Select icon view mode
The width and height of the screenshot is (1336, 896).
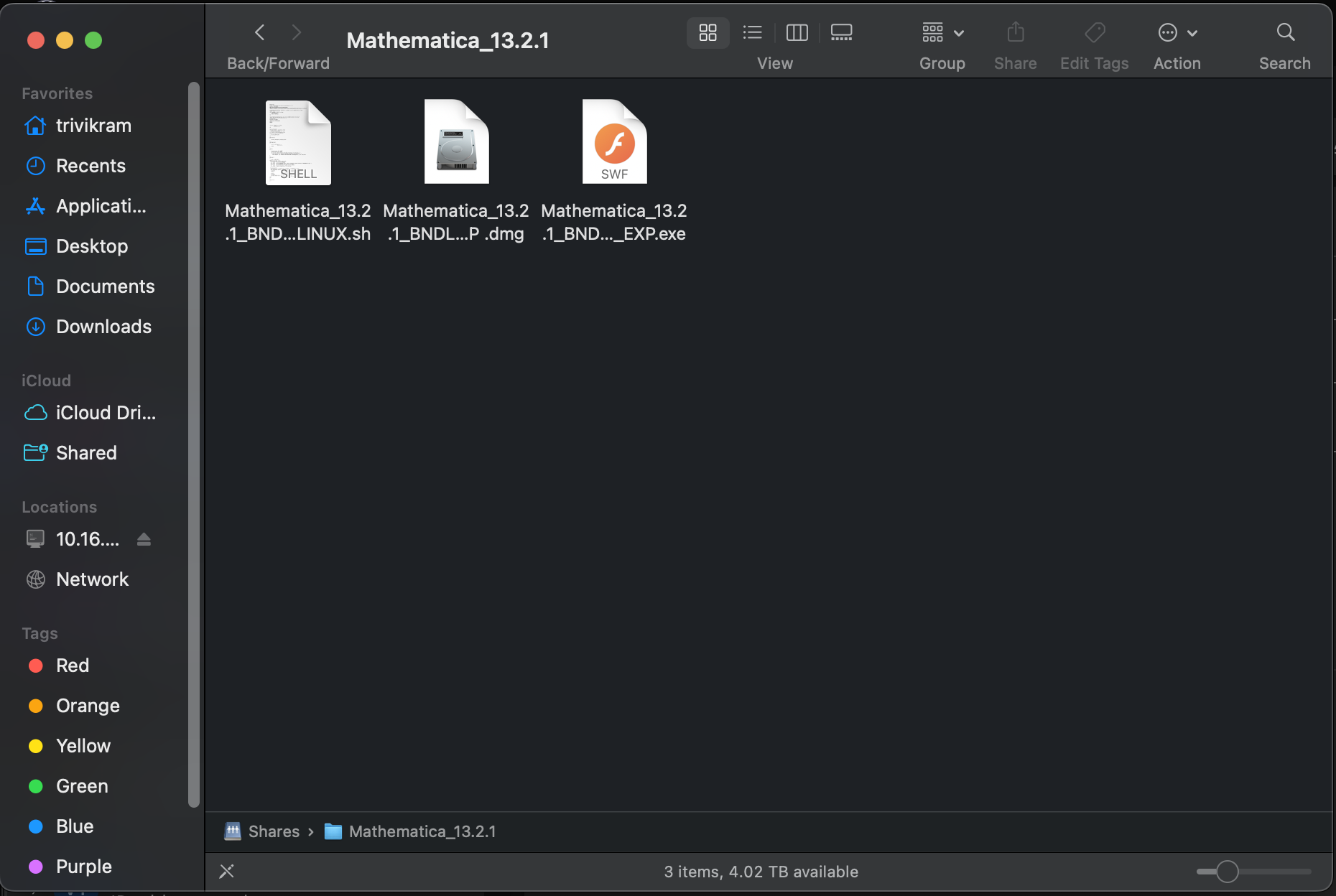pyautogui.click(x=708, y=32)
